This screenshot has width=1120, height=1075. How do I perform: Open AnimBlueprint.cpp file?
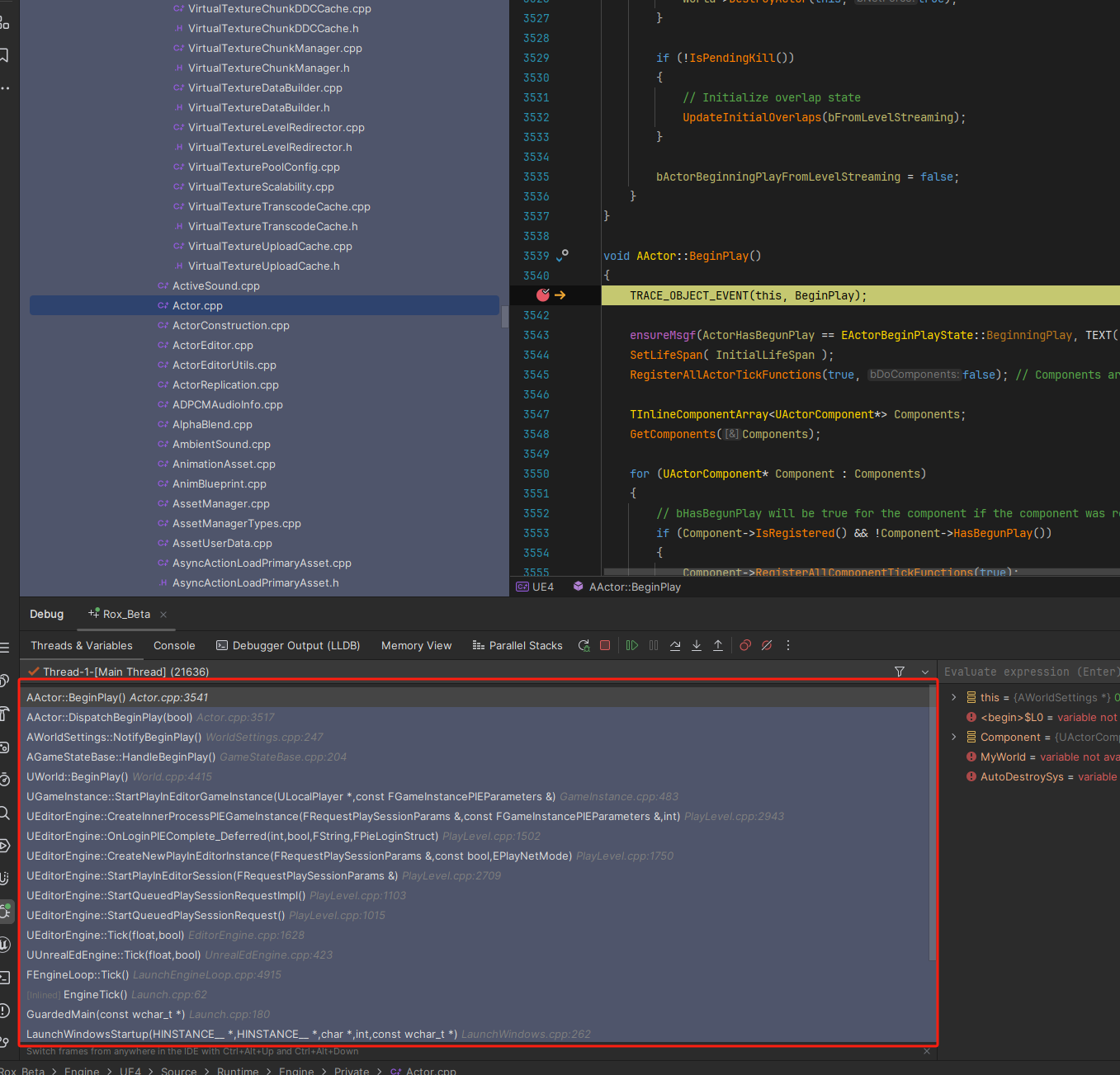click(x=219, y=483)
